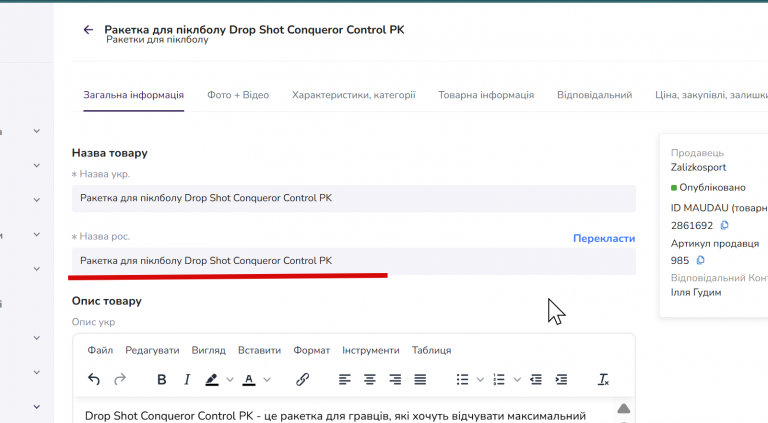768x423 pixels.
Task: Switch to Фото + Відео tab
Action: point(238,95)
